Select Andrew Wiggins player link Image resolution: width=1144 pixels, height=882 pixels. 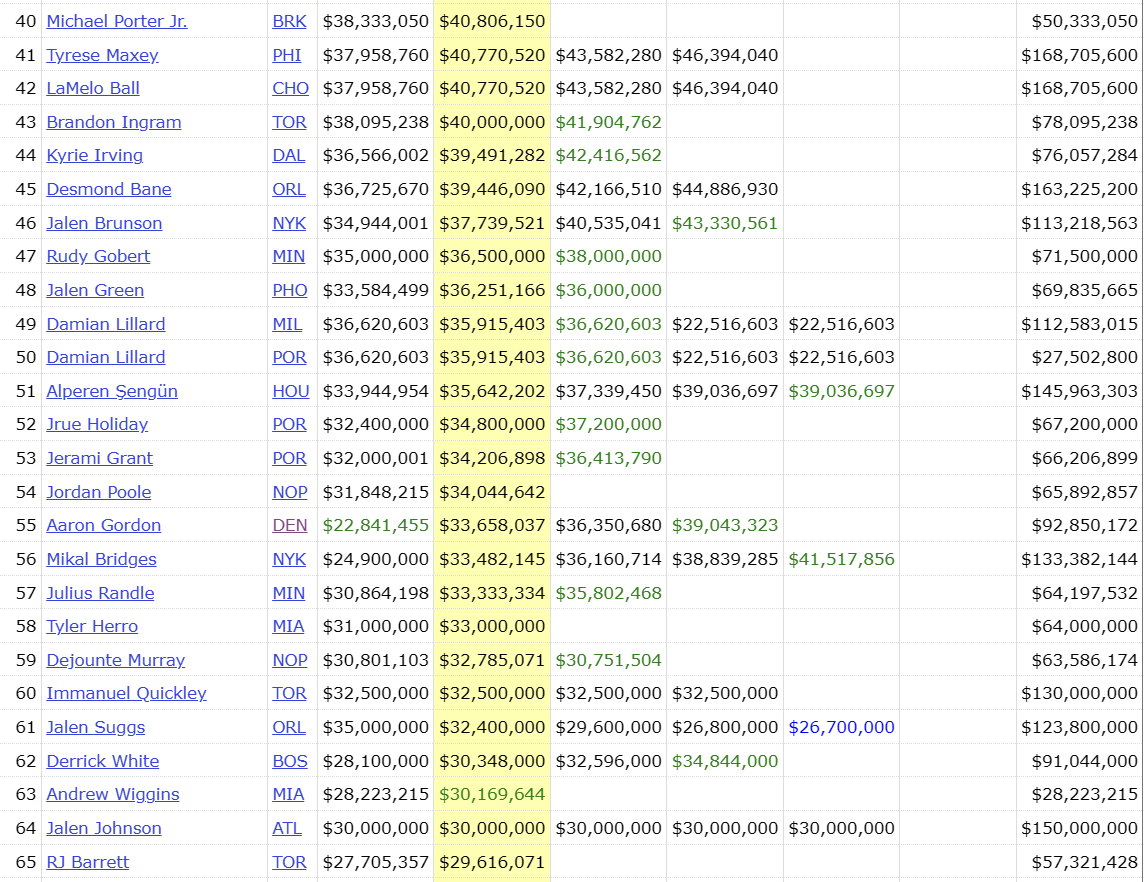pos(112,794)
